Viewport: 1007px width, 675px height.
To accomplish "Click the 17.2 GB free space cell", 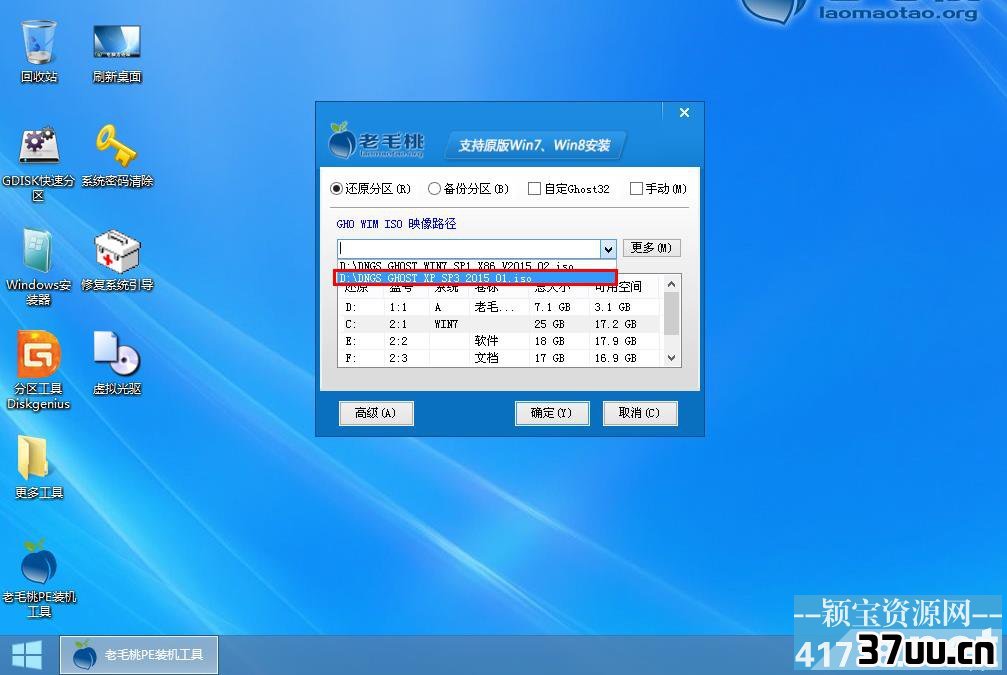I will [615, 324].
